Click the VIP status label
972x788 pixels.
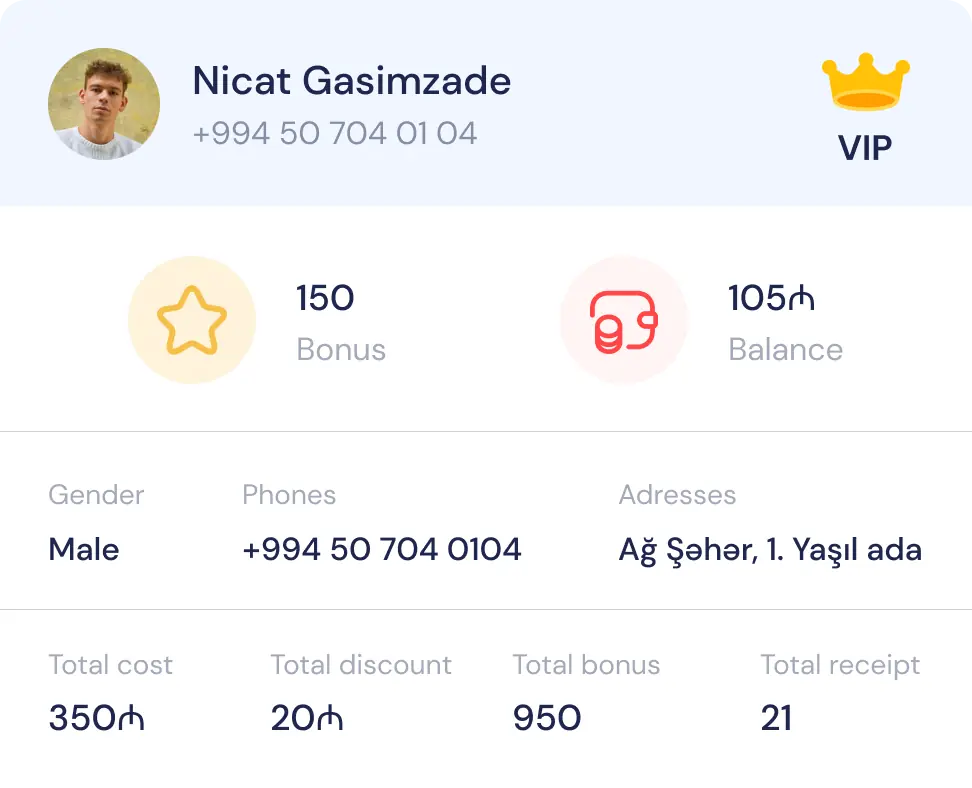[865, 148]
